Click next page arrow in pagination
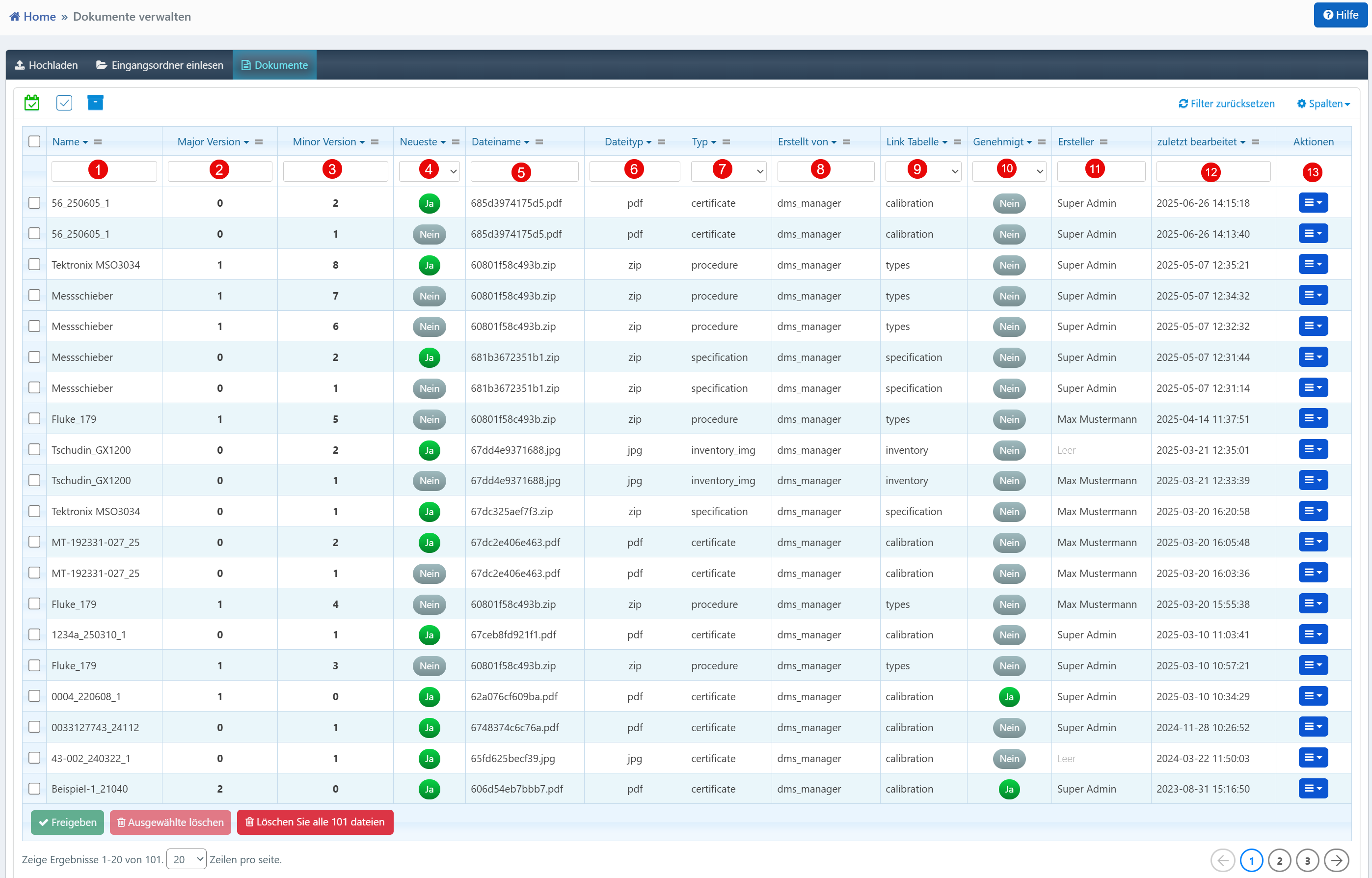 (1336, 860)
